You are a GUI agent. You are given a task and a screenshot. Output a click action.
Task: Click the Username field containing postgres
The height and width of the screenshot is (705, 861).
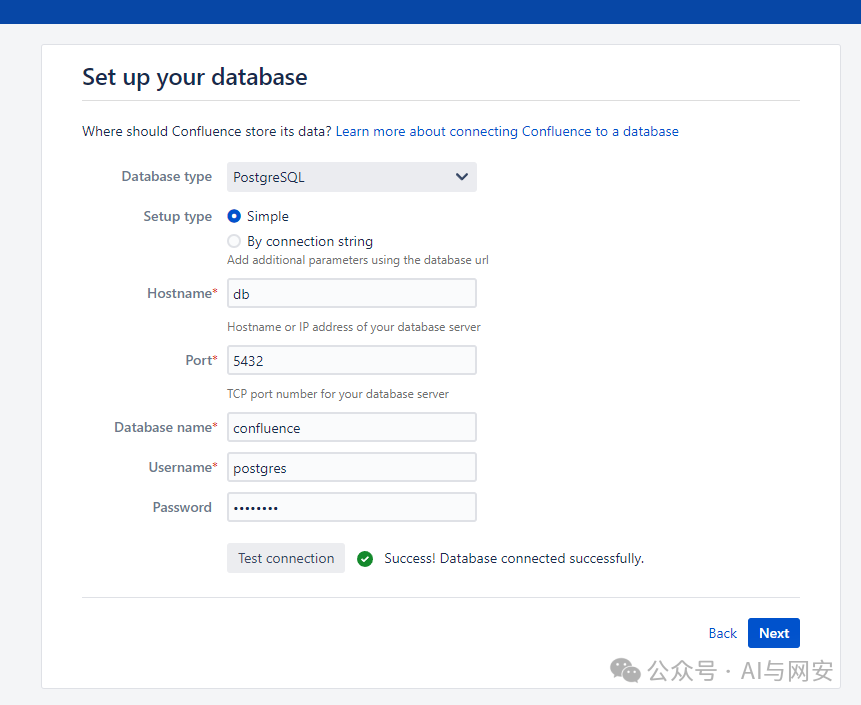351,467
